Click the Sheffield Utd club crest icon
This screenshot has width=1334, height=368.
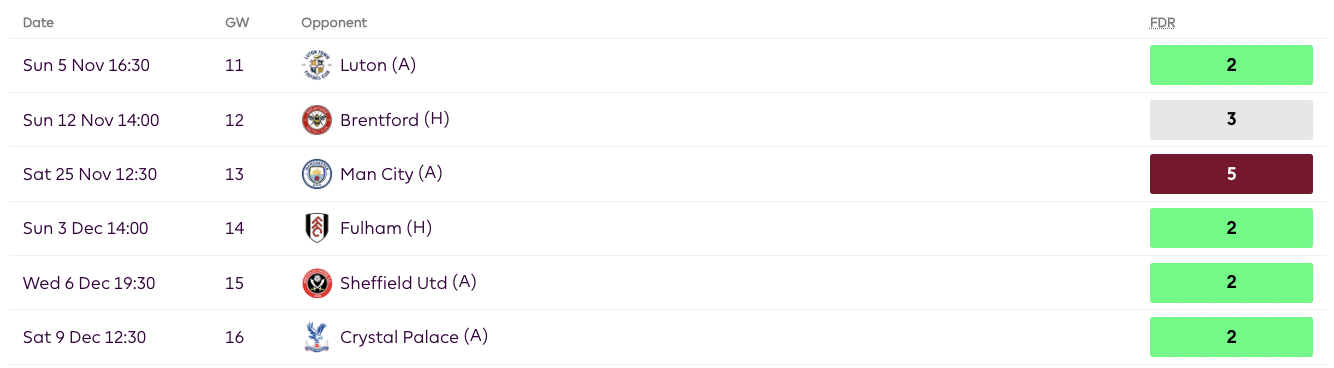(316, 283)
